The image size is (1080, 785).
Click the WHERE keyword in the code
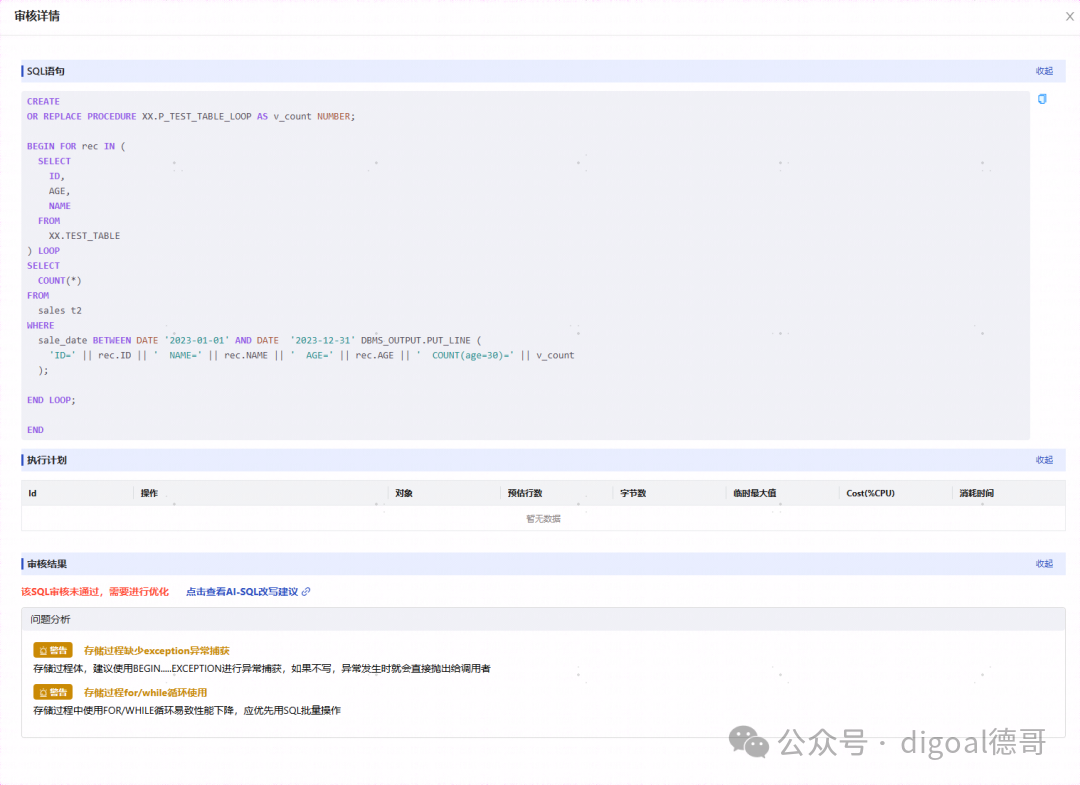pyautogui.click(x=40, y=325)
